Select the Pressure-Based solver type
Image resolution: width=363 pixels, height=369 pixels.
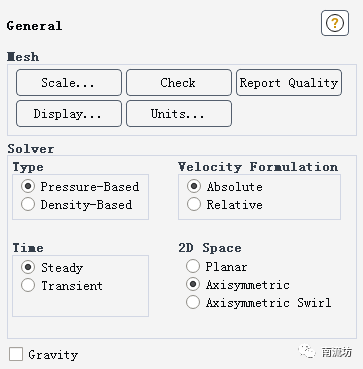28,186
